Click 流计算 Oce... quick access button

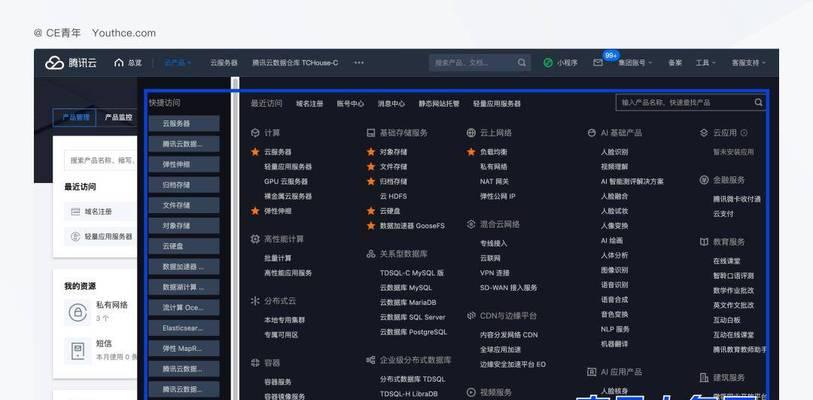pyautogui.click(x=184, y=308)
